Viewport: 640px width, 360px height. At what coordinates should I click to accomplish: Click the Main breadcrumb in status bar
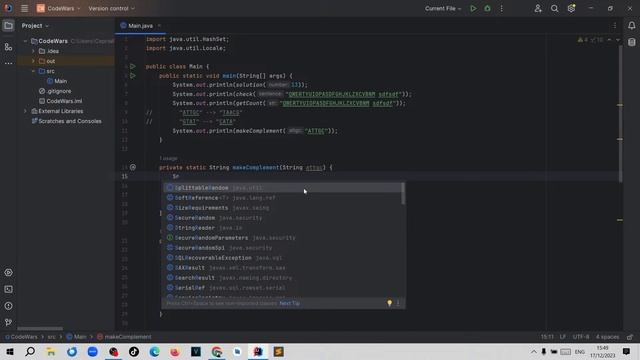tap(77, 337)
